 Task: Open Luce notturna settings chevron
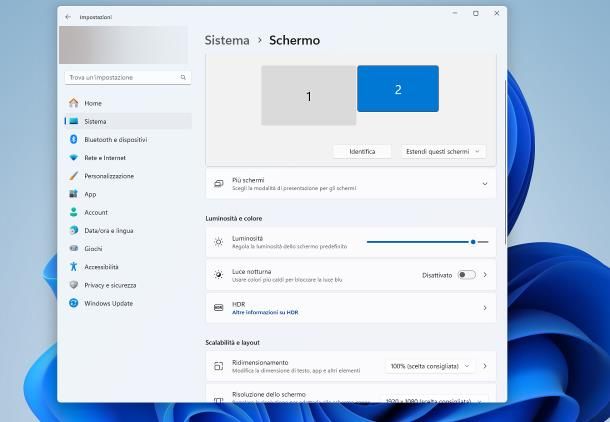click(x=485, y=275)
